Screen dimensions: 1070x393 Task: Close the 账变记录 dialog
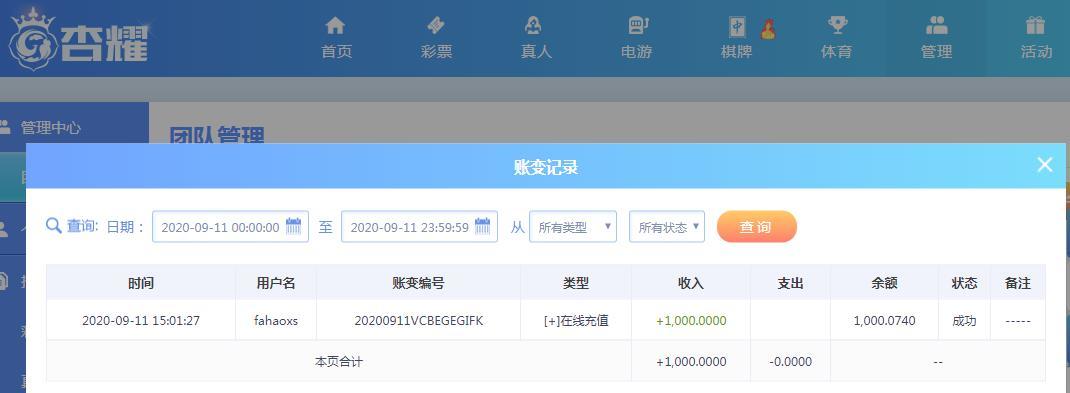[1045, 164]
